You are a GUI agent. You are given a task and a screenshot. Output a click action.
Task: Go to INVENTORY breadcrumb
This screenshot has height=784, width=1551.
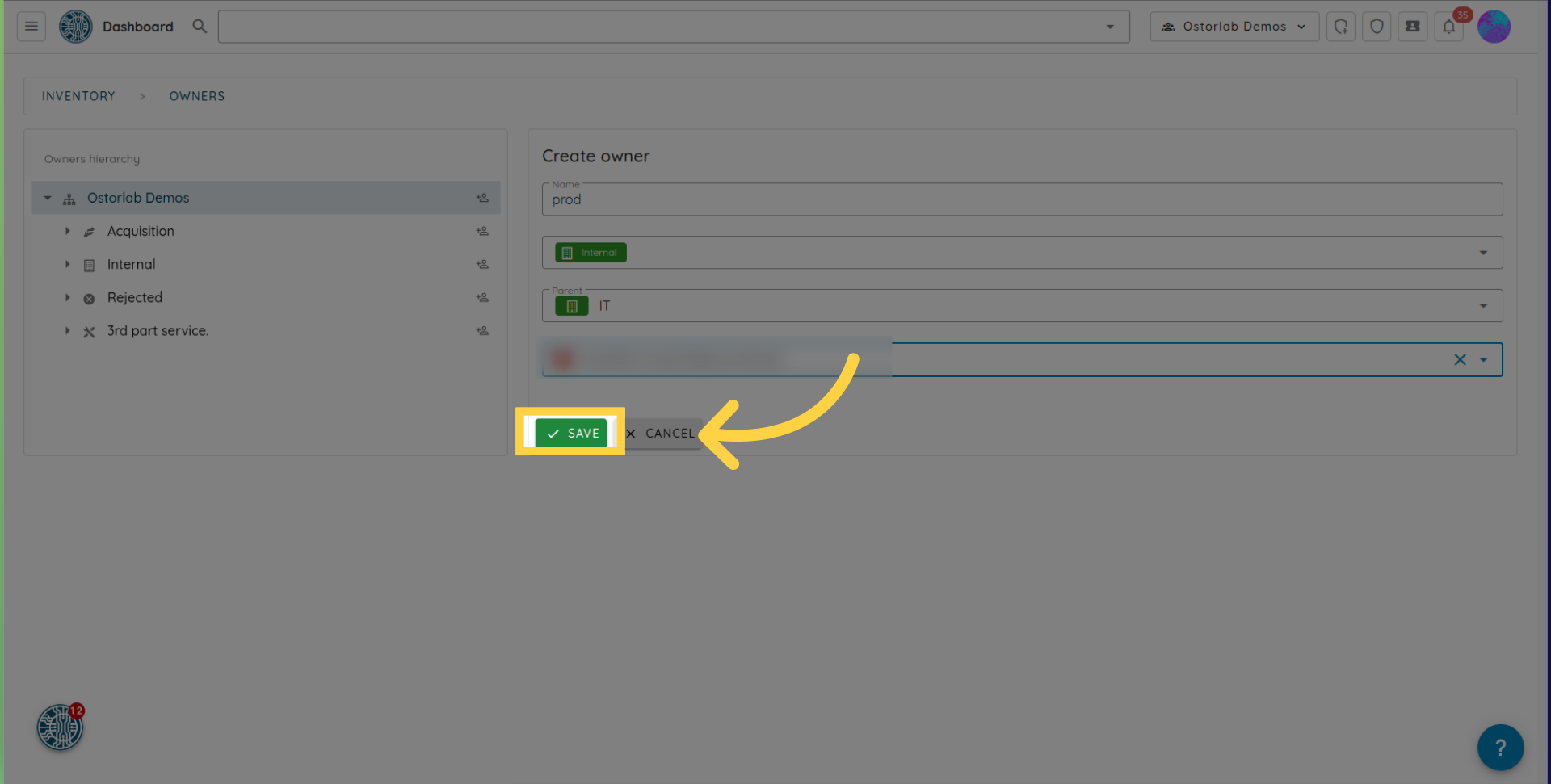[x=78, y=96]
